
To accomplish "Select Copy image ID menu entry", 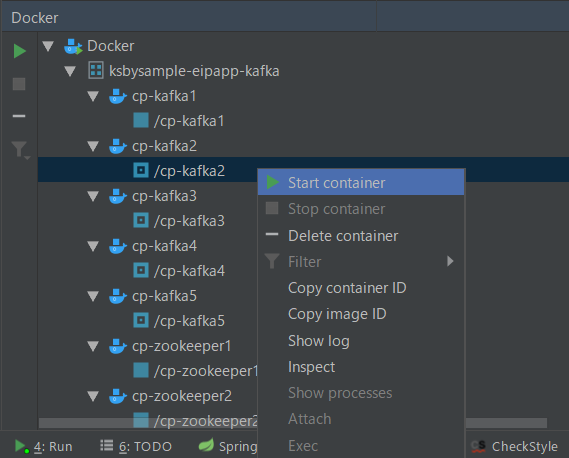I will coord(361,314).
